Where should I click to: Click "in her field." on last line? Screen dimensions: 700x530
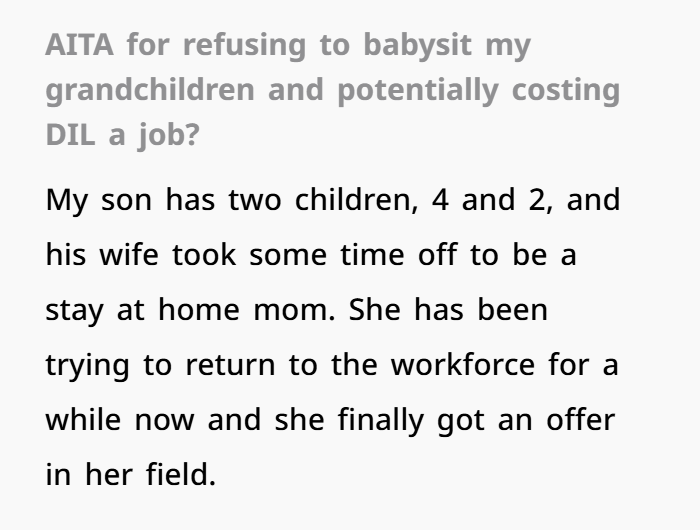[131, 474]
